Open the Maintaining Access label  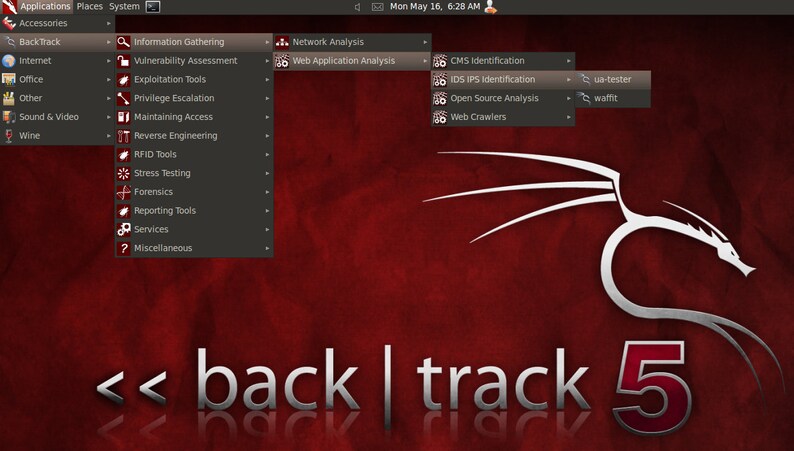point(173,117)
